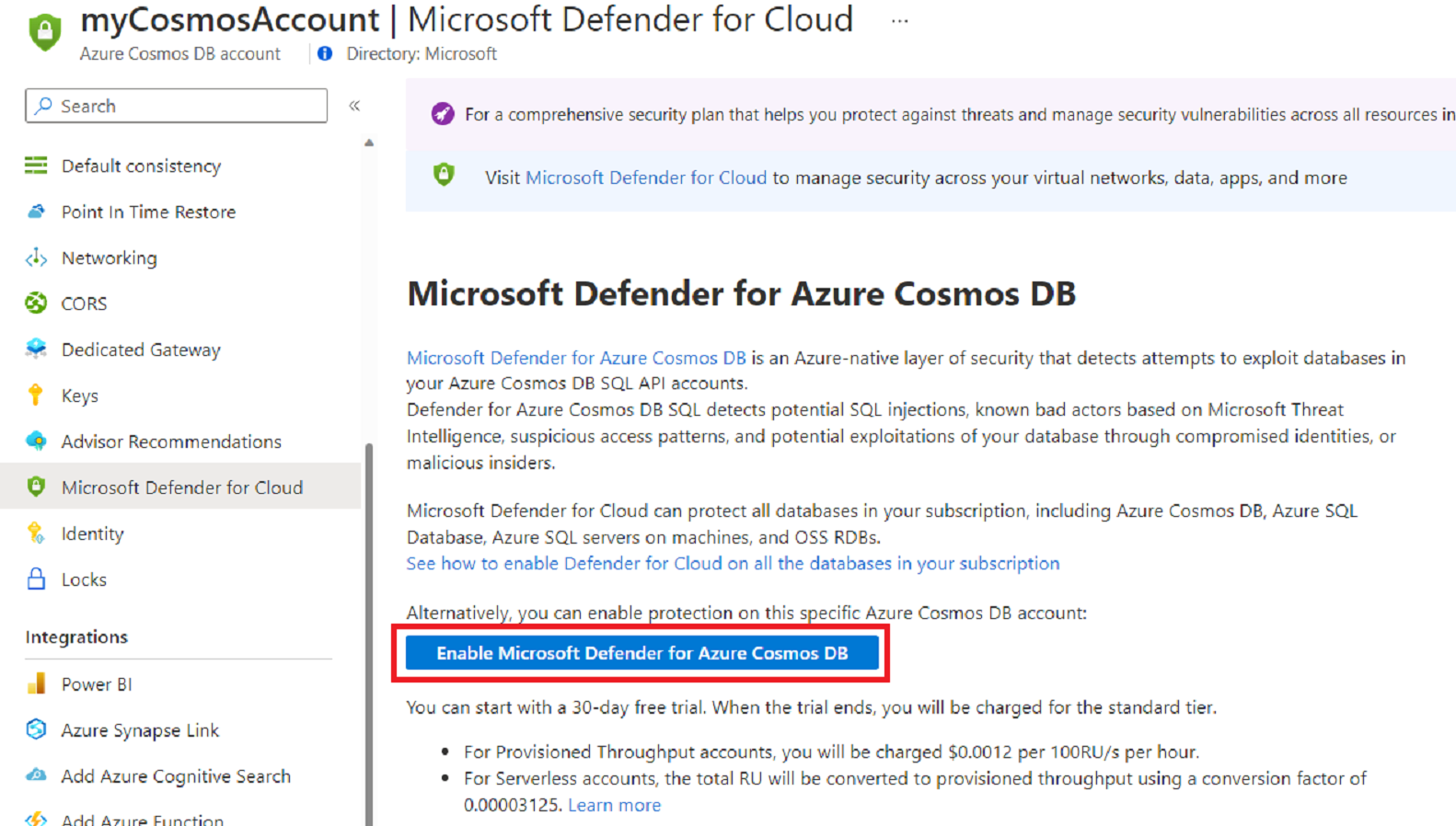Click the Microsoft Defender for Azure Cosmos DB heading
The image size is (1456, 826).
tap(742, 293)
